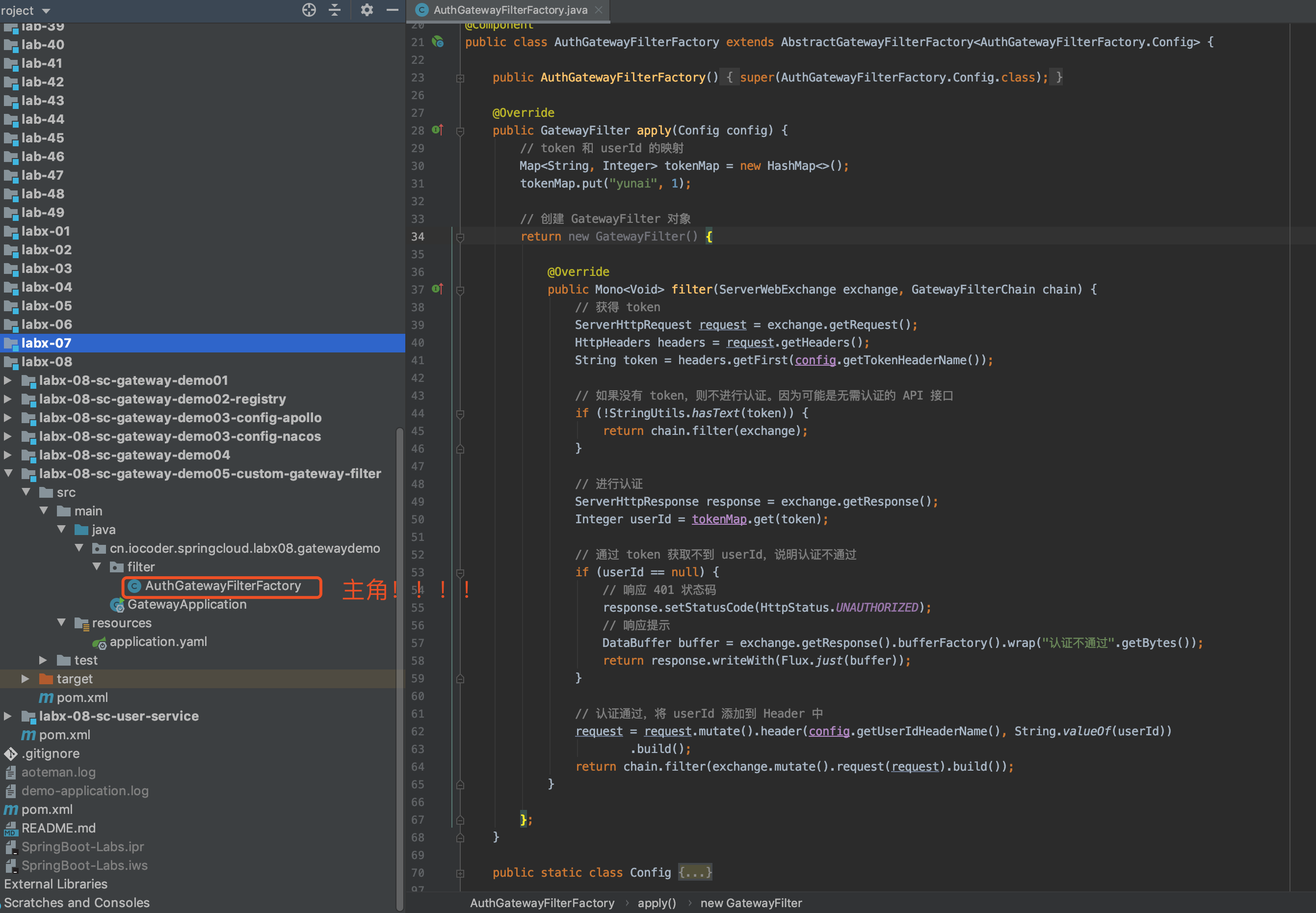
Task: Expand the target folder
Action: point(26,679)
